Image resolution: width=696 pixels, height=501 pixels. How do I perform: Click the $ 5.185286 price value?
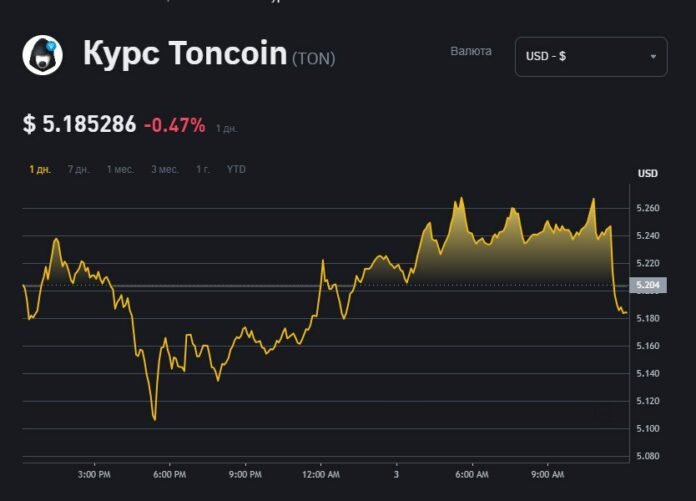(79, 125)
